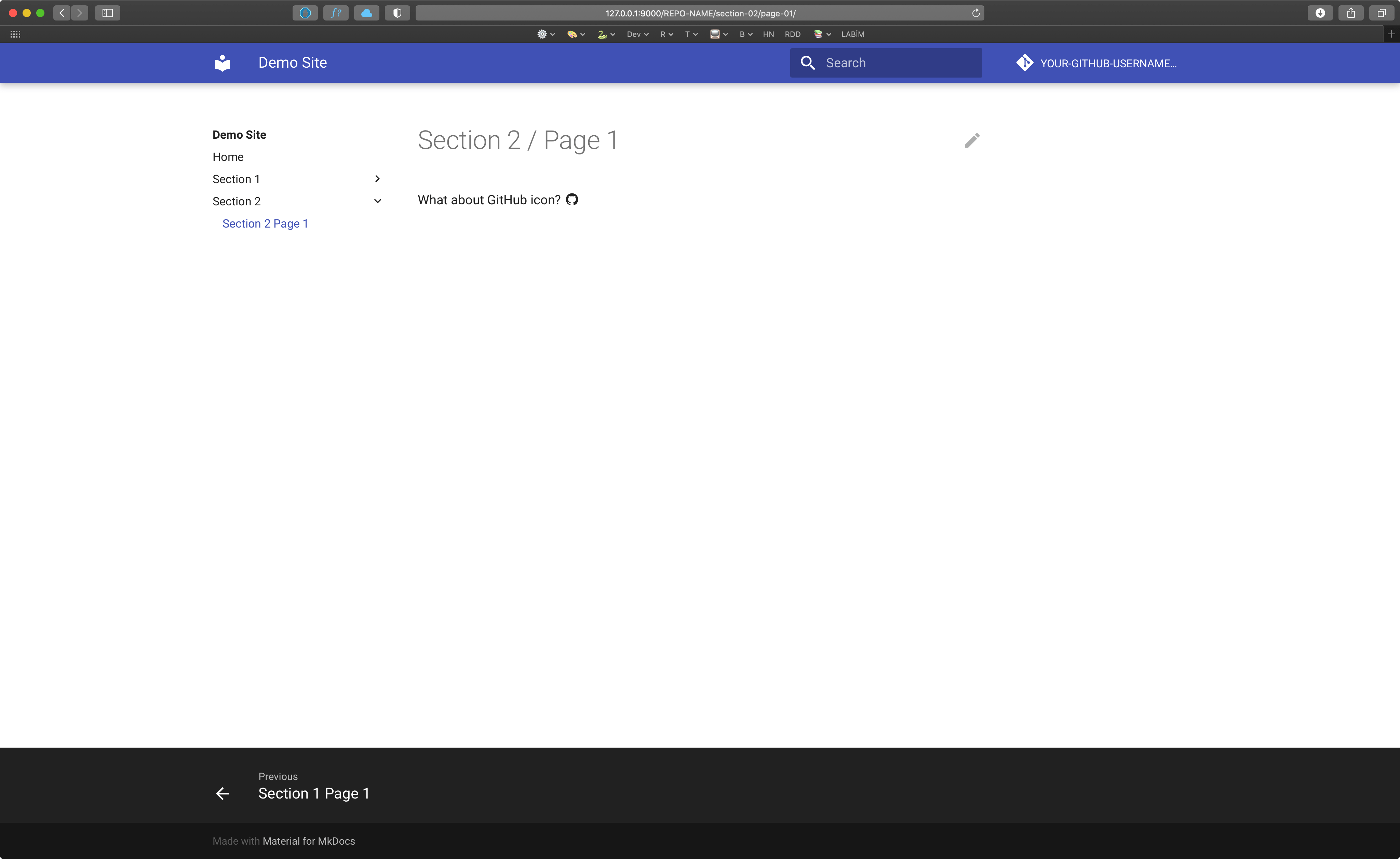Open the RDD bookmark
Image resolution: width=1400 pixels, height=859 pixels.
pos(792,34)
